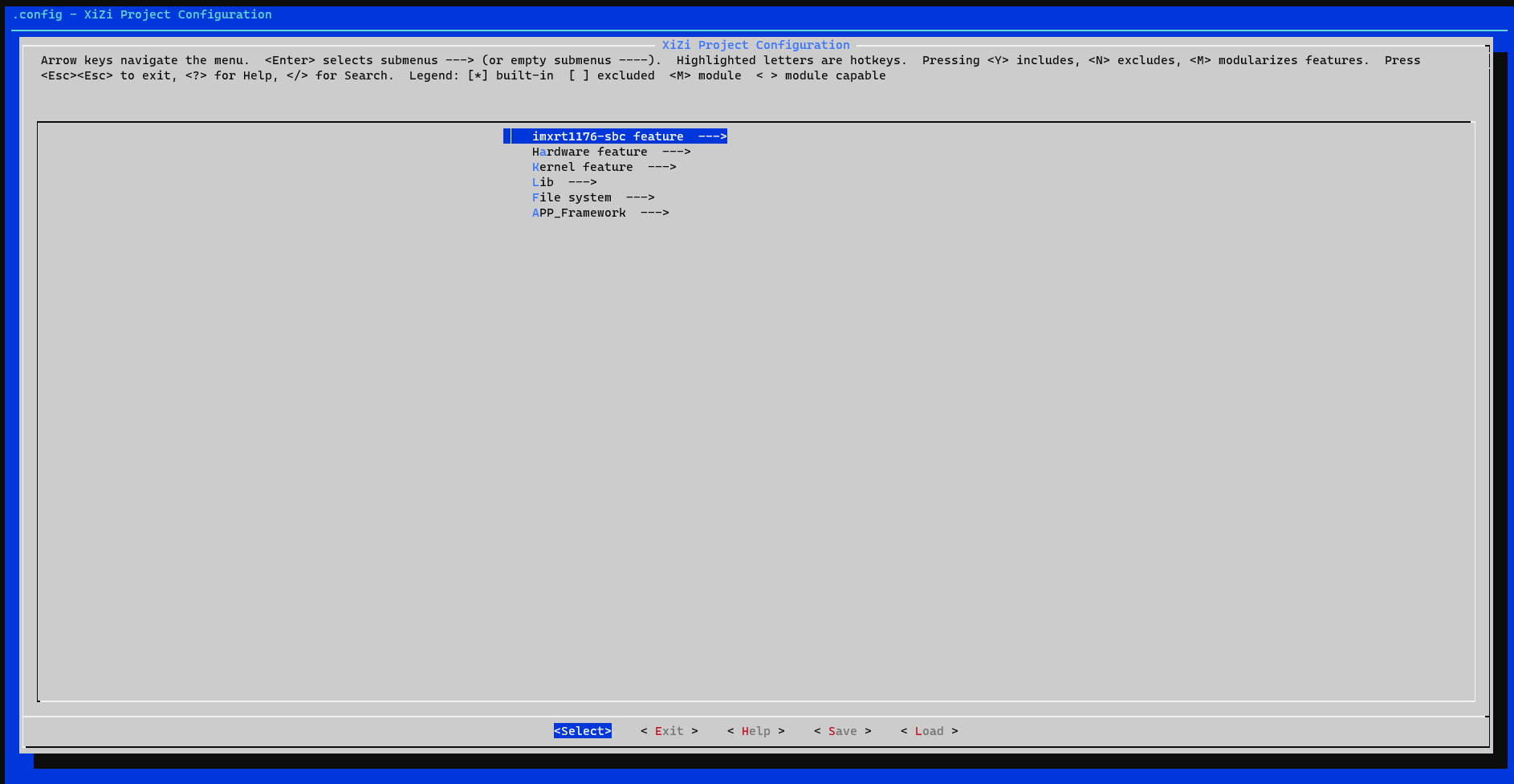Image resolution: width=1514 pixels, height=784 pixels.
Task: Click the .config window title text
Action: click(x=142, y=14)
